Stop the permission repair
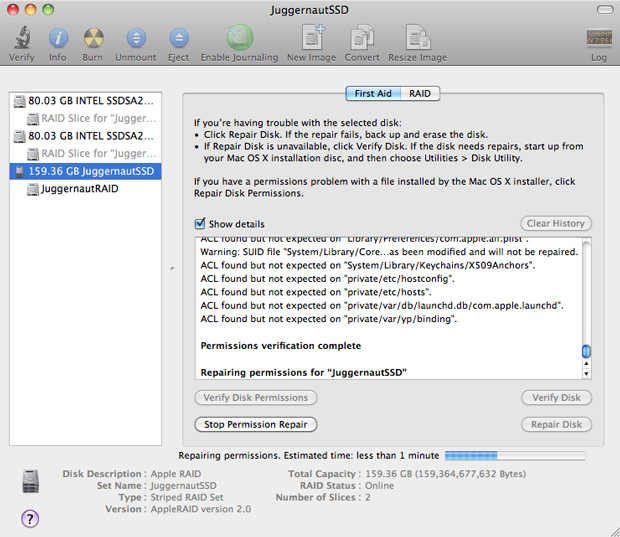 (255, 424)
